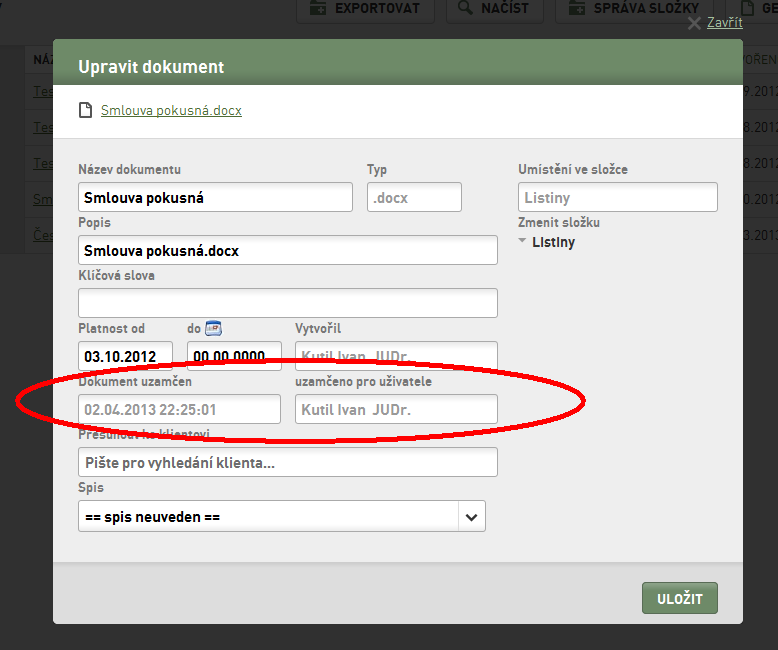Click into the Popis text field
778x650 pixels.
(x=288, y=250)
